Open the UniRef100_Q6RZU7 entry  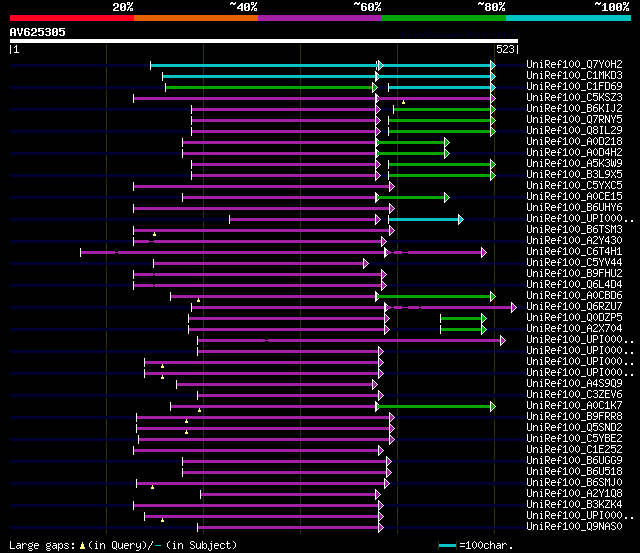coord(574,307)
